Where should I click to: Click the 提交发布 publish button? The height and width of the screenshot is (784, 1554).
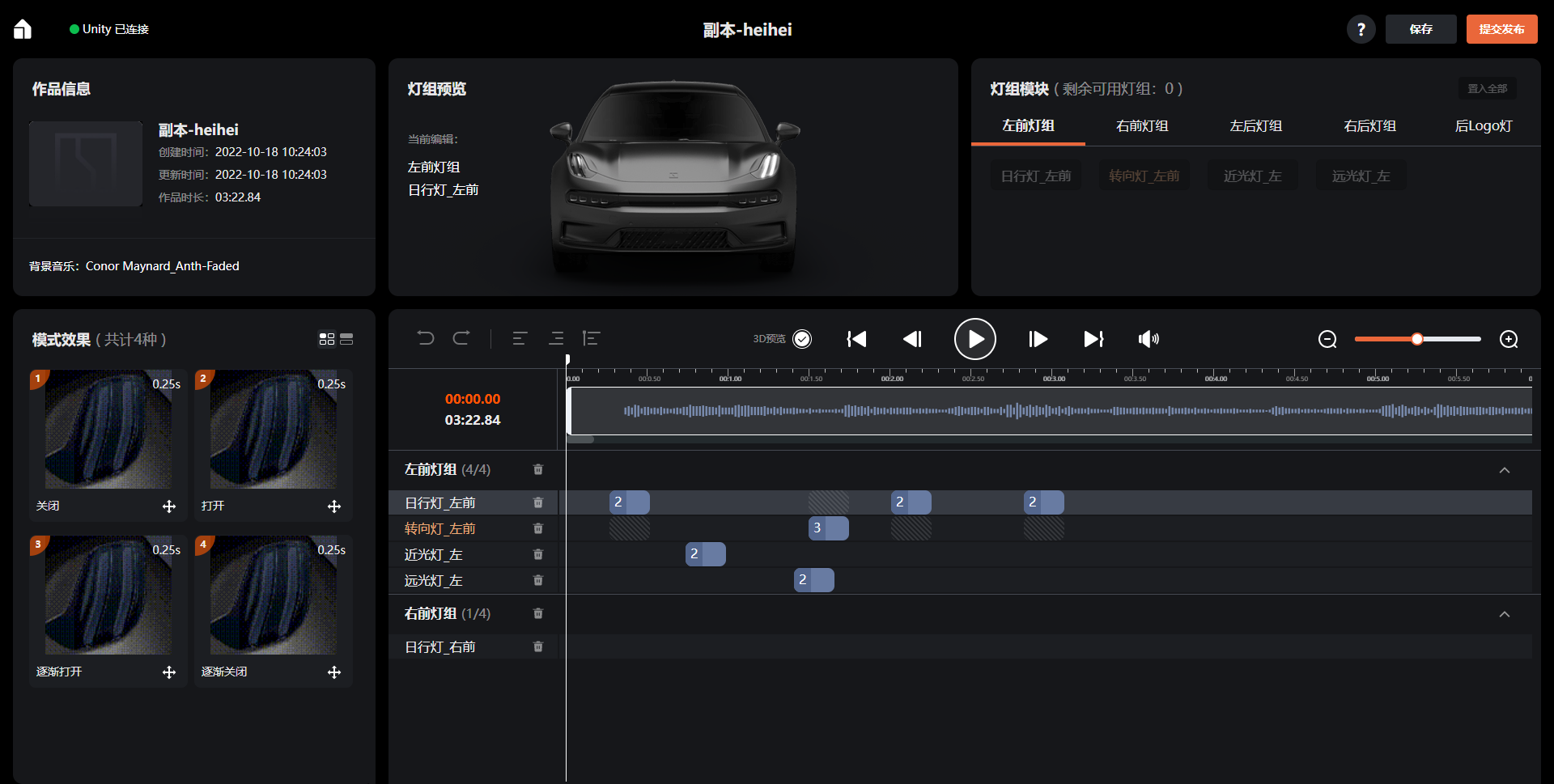pyautogui.click(x=1501, y=29)
